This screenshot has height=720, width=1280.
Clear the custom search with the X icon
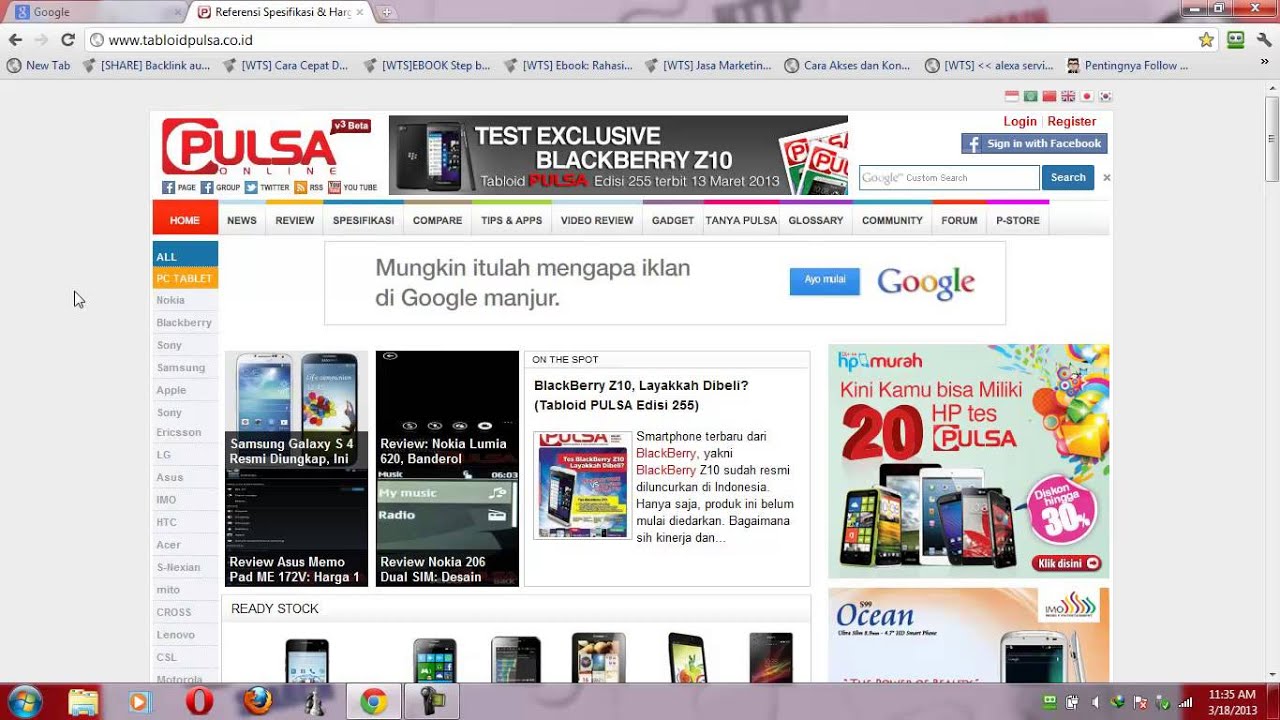tap(1106, 178)
